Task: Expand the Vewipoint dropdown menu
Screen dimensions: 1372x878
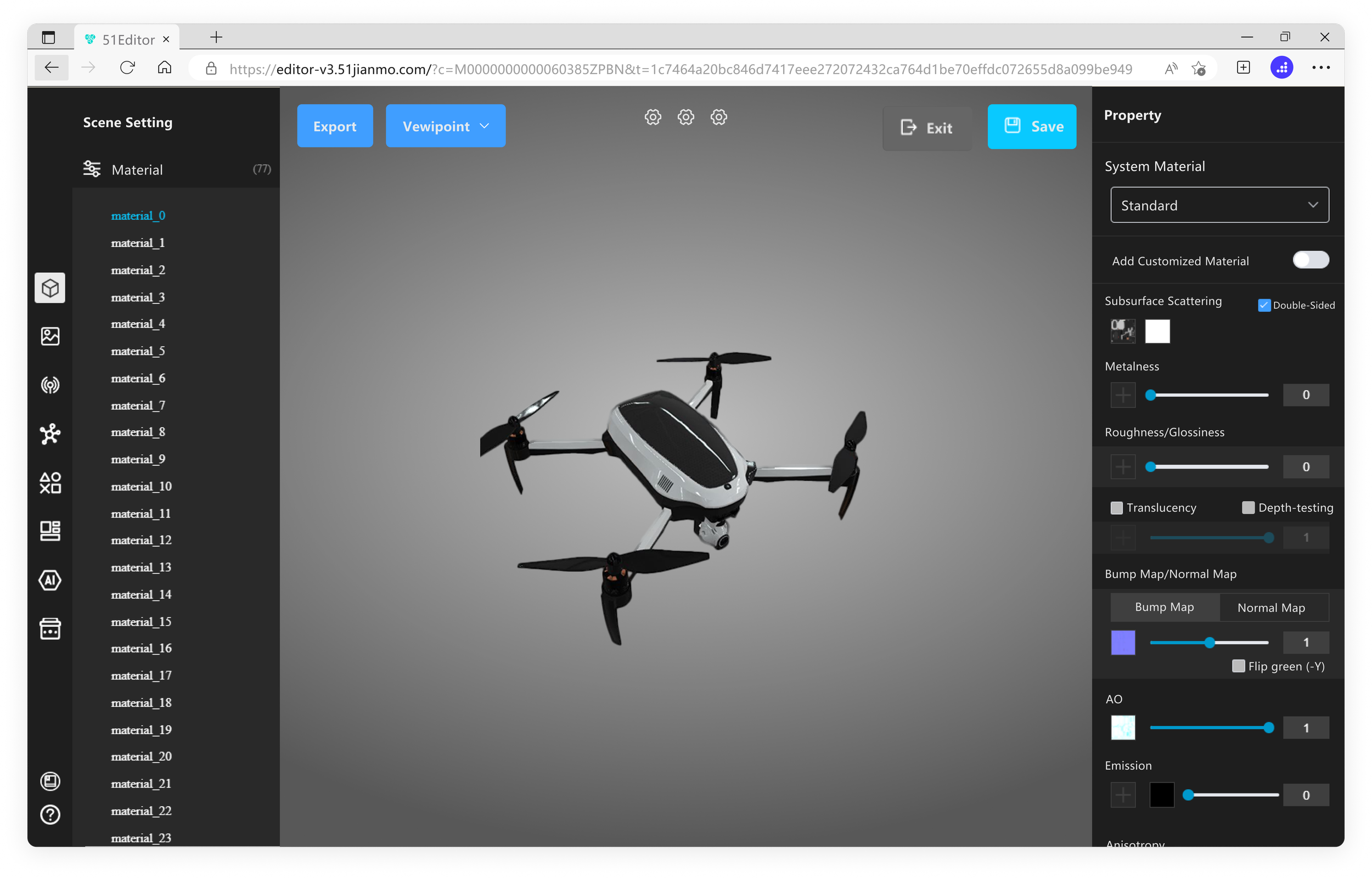Action: tap(445, 126)
